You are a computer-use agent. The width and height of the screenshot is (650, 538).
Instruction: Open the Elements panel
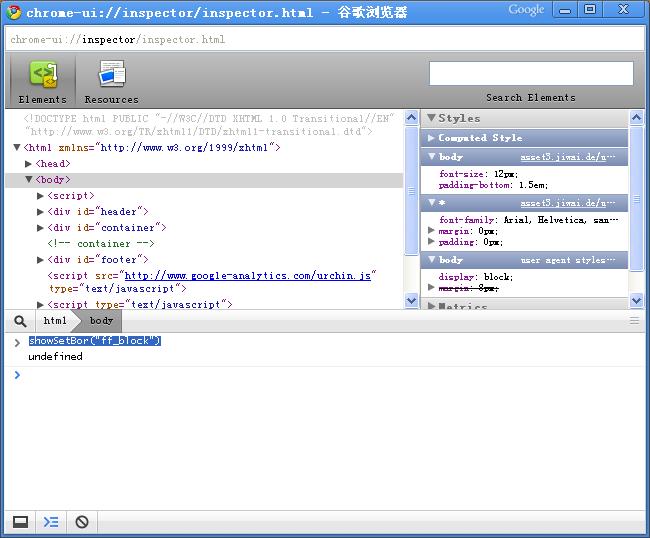click(x=42, y=81)
